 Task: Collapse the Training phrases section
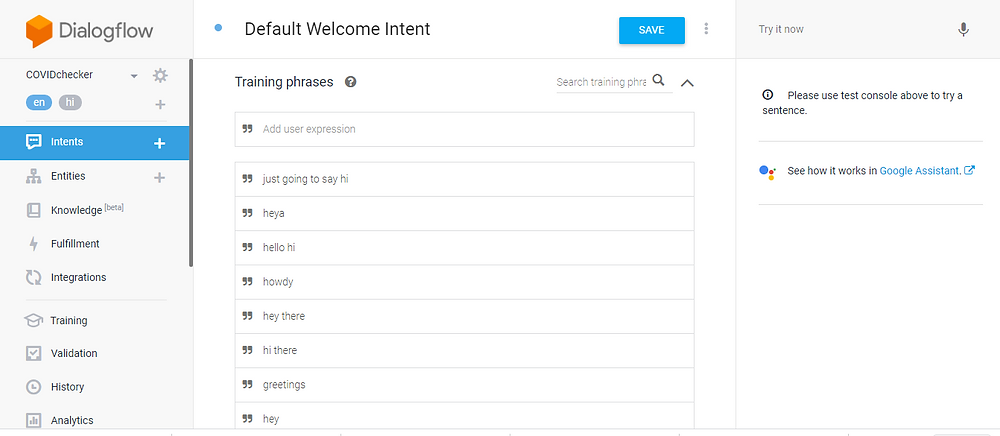click(x=687, y=83)
